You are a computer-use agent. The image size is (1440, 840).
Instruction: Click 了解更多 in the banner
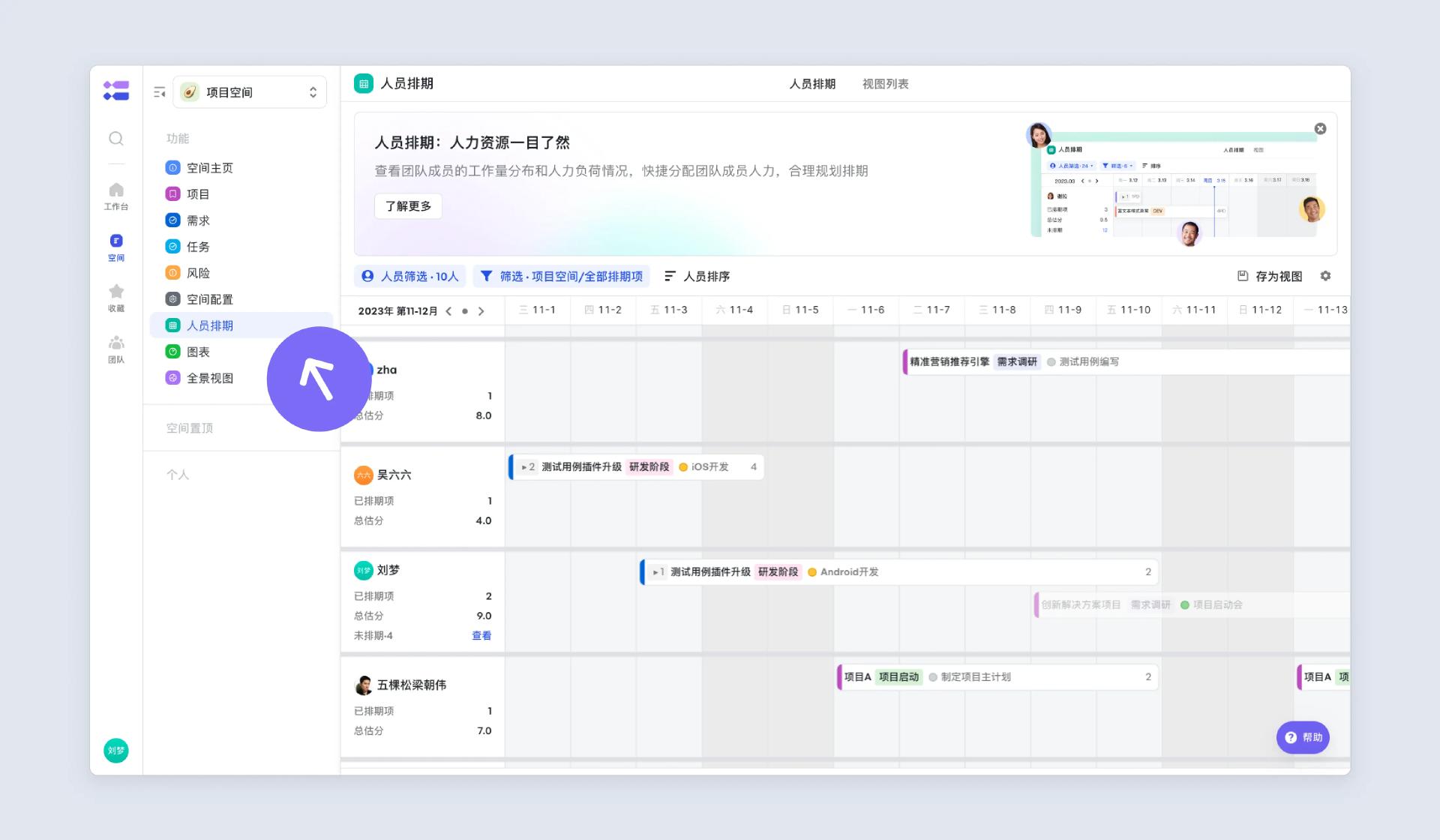(x=408, y=206)
